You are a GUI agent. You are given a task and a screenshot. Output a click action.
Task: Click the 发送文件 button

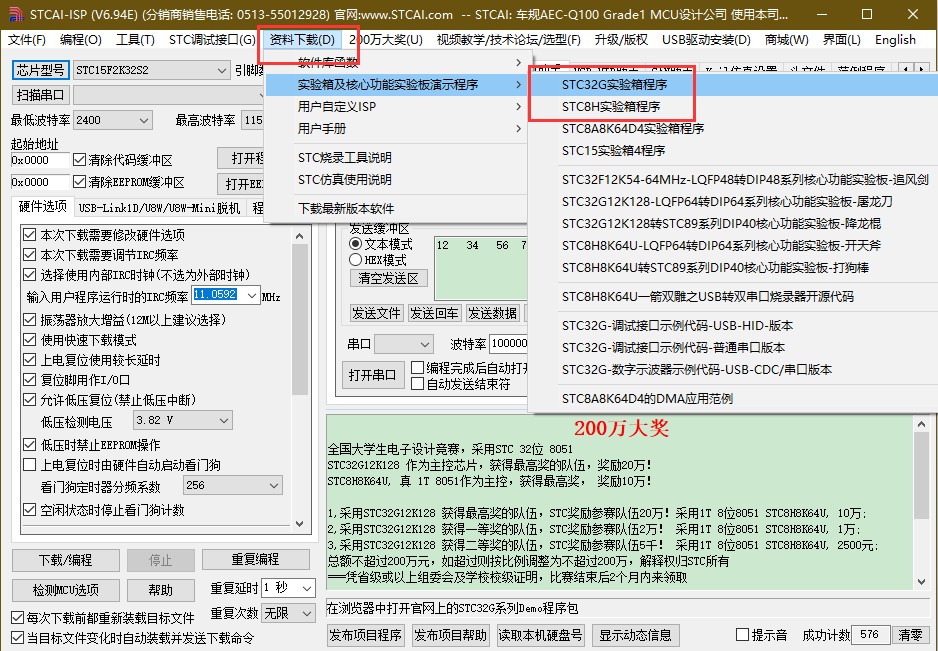[x=376, y=314]
